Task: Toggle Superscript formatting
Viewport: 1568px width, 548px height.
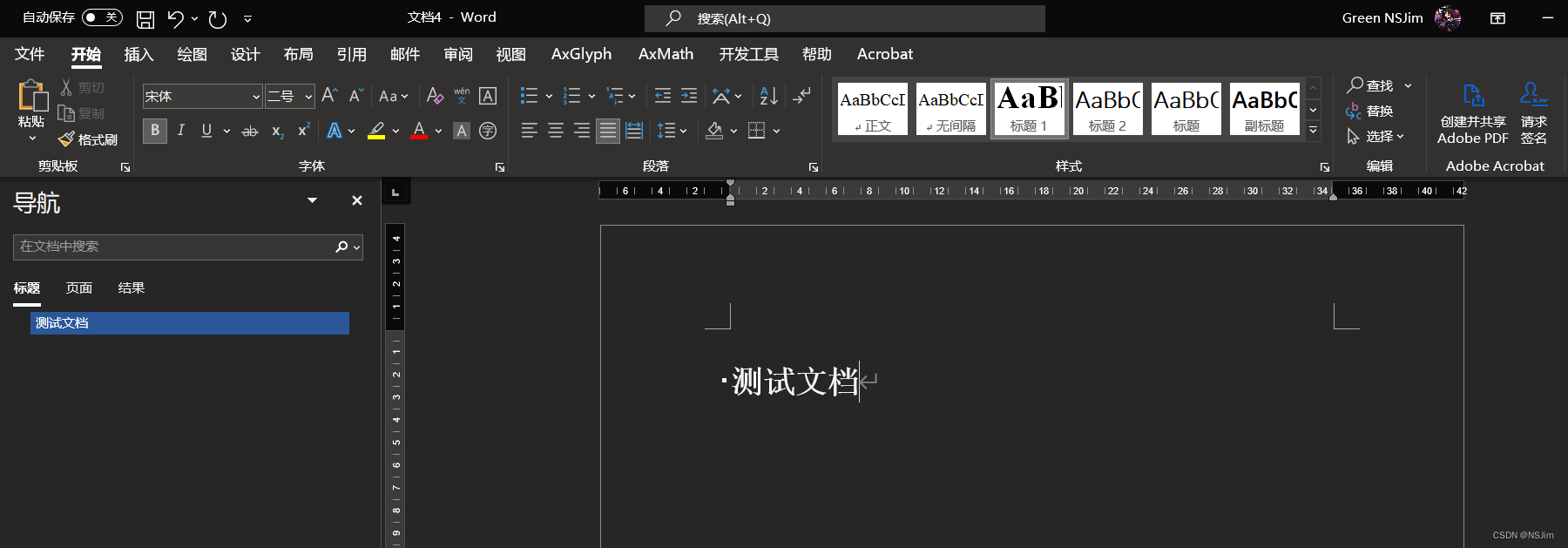Action: (x=303, y=131)
